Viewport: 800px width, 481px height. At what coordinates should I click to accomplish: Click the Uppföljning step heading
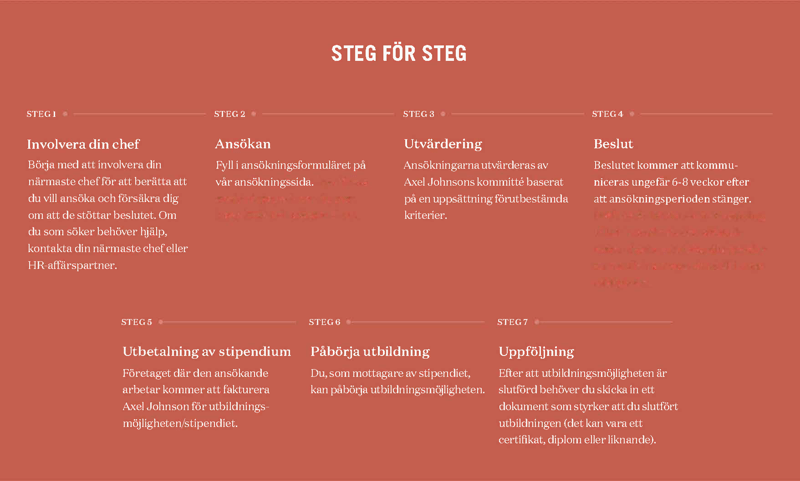[x=536, y=352]
